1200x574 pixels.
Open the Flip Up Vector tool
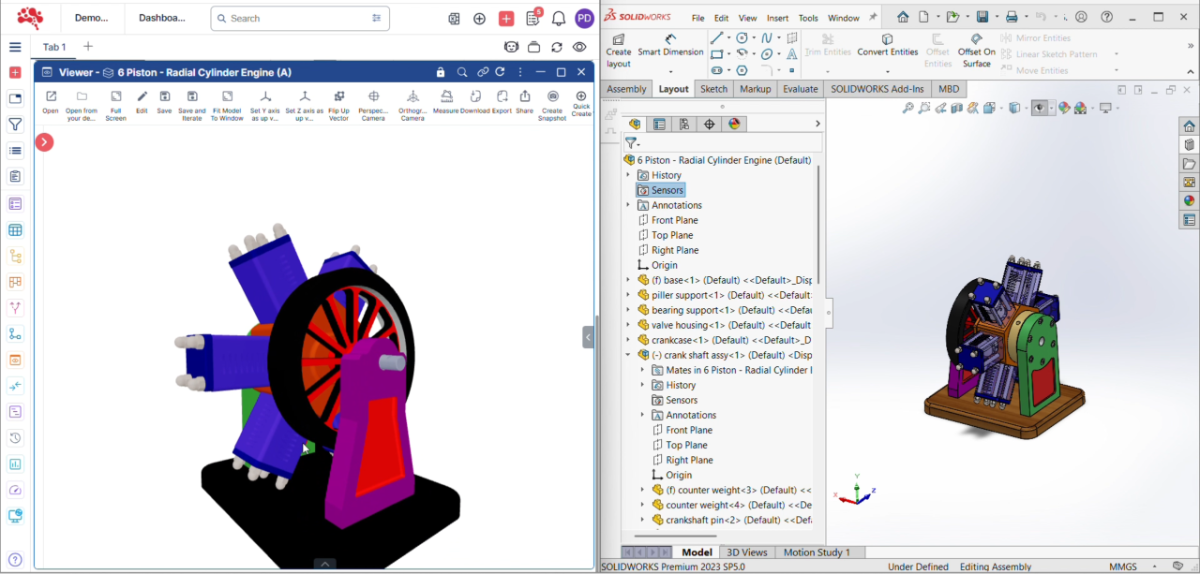339,101
